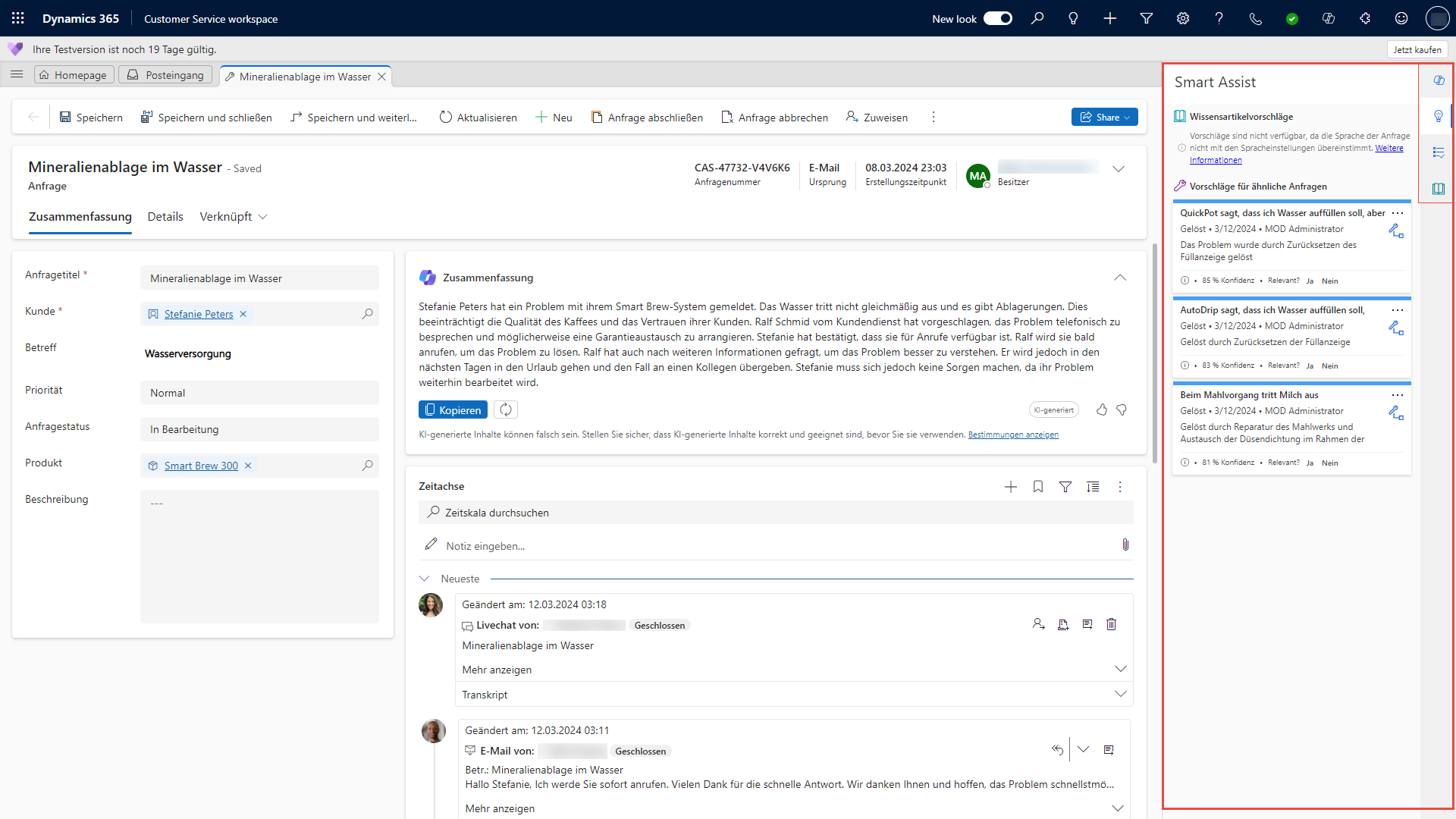Screen dimensions: 1456x819
Task: Click the KI-generiert regenerate icon next to summary
Action: tap(505, 409)
